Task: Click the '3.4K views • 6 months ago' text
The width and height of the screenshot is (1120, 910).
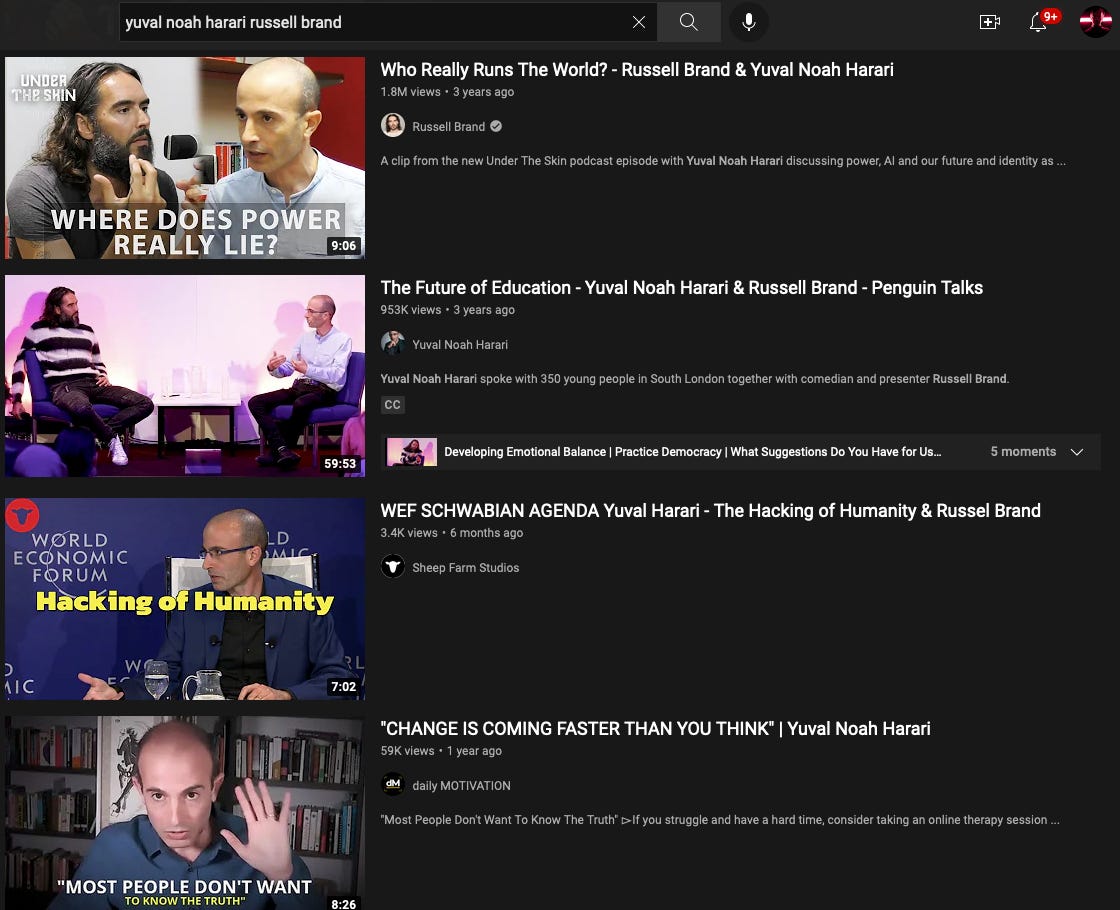Action: coord(451,533)
